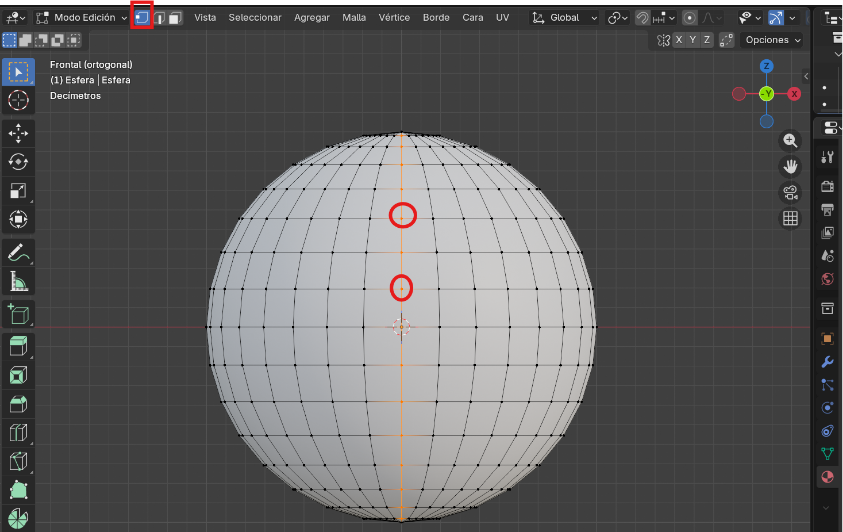Viewport: 843px width, 532px height.
Task: Activate the Extrude Region tool
Action: click(18, 346)
